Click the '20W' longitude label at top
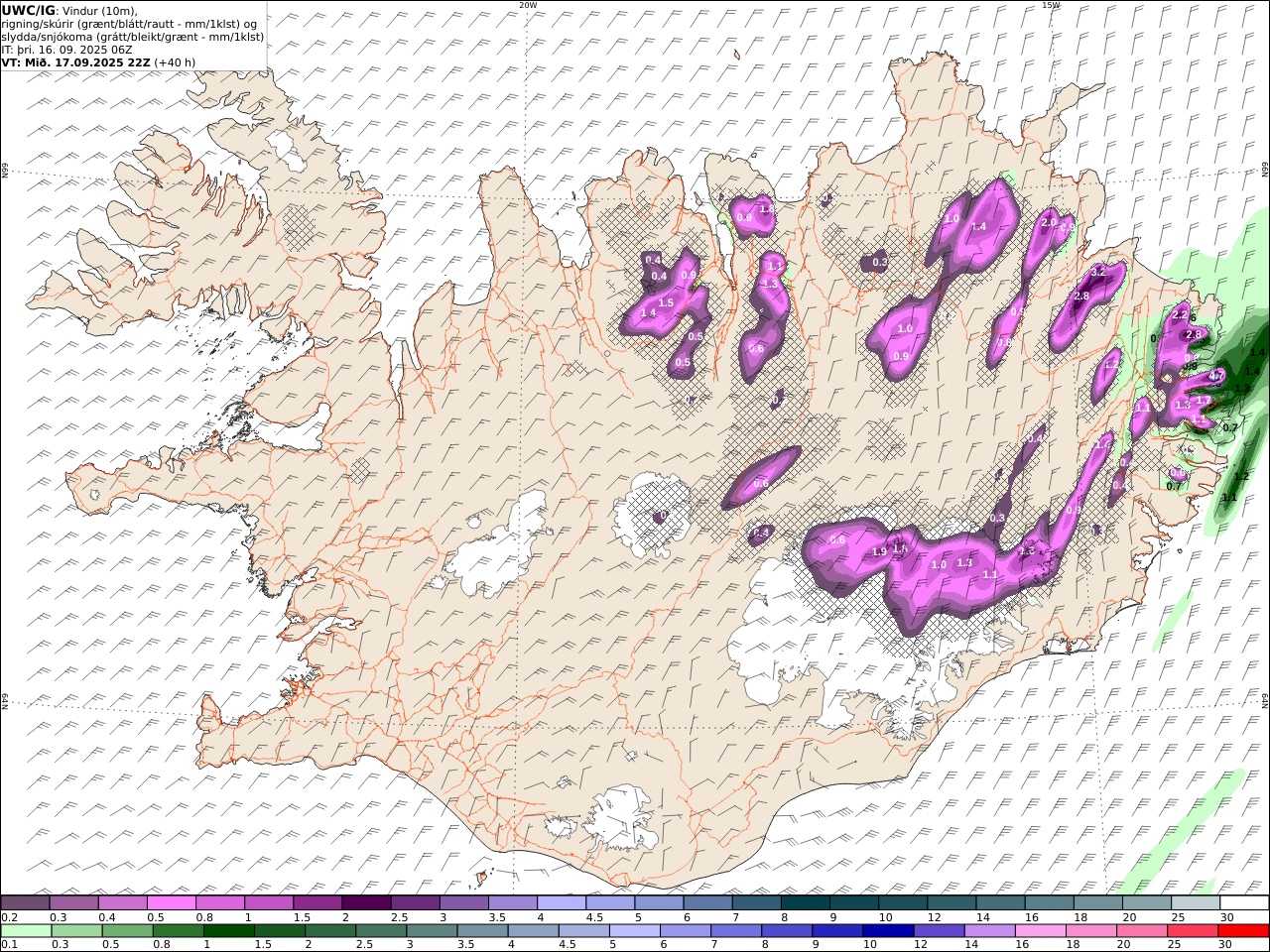This screenshot has width=1270, height=952. pyautogui.click(x=528, y=5)
